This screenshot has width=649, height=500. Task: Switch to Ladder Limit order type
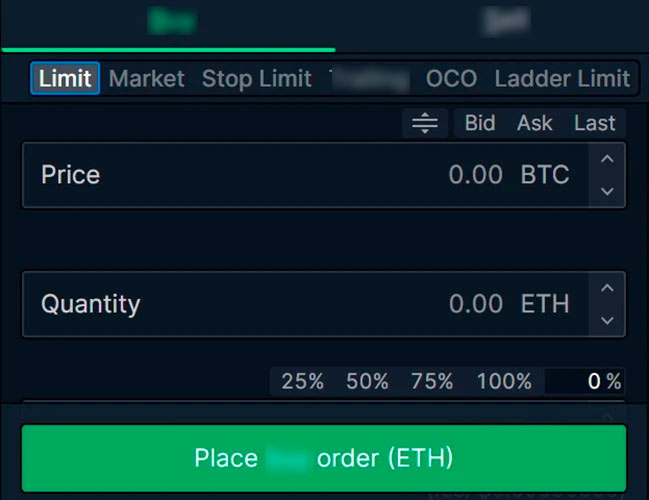(562, 78)
